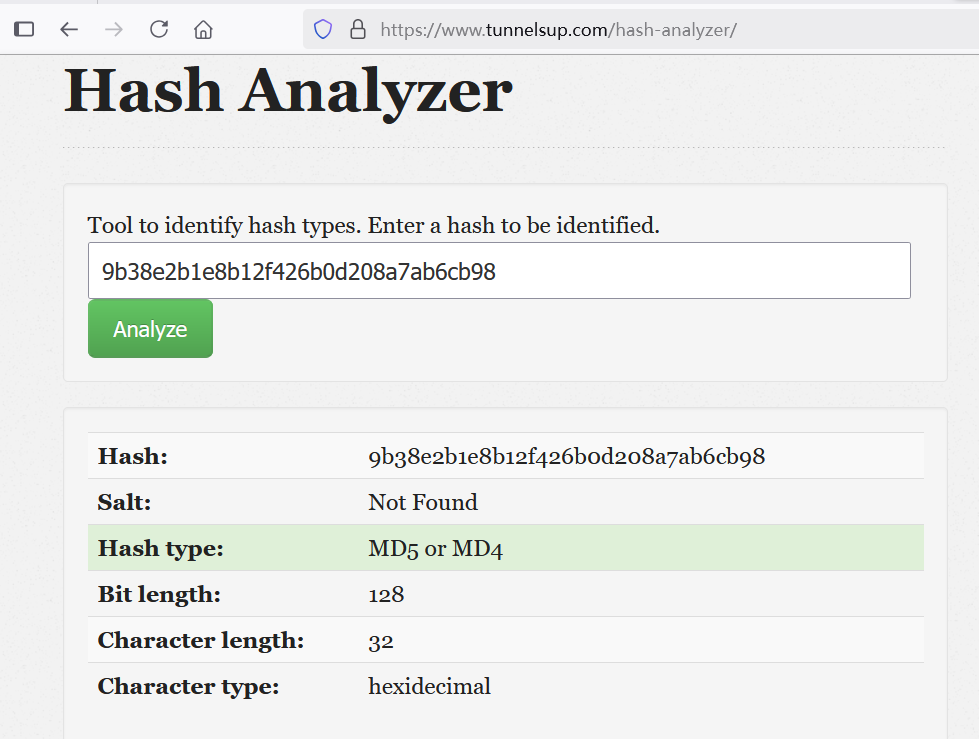Click the forward navigation arrow
979x739 pixels.
(114, 29)
